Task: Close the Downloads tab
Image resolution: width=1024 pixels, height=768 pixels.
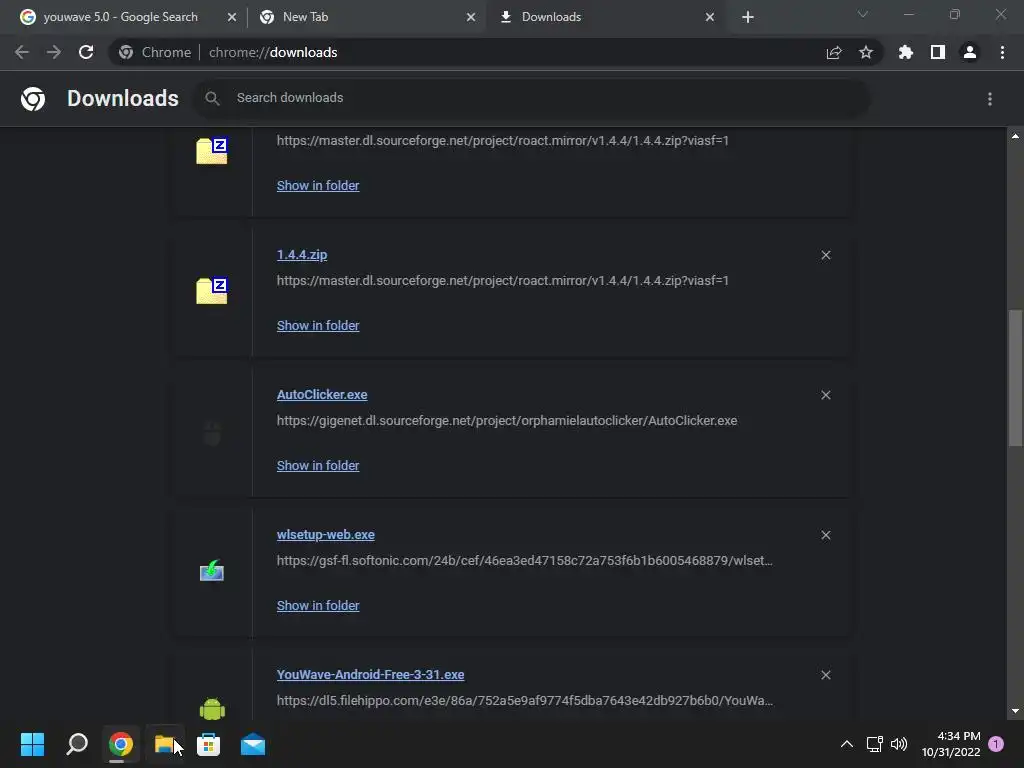Action: [710, 17]
